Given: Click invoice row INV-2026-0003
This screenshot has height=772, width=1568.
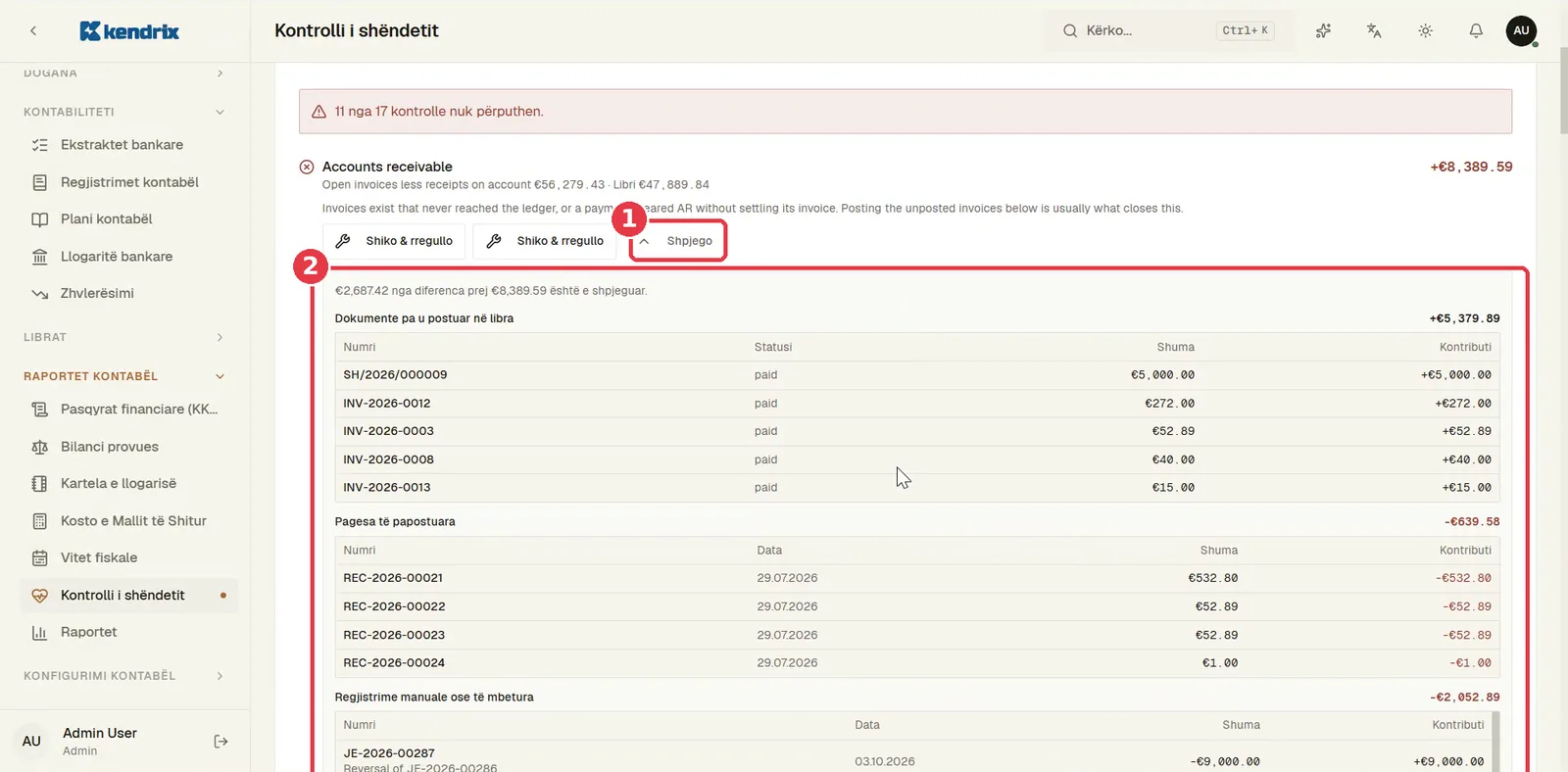Looking at the screenshot, I should tap(917, 431).
